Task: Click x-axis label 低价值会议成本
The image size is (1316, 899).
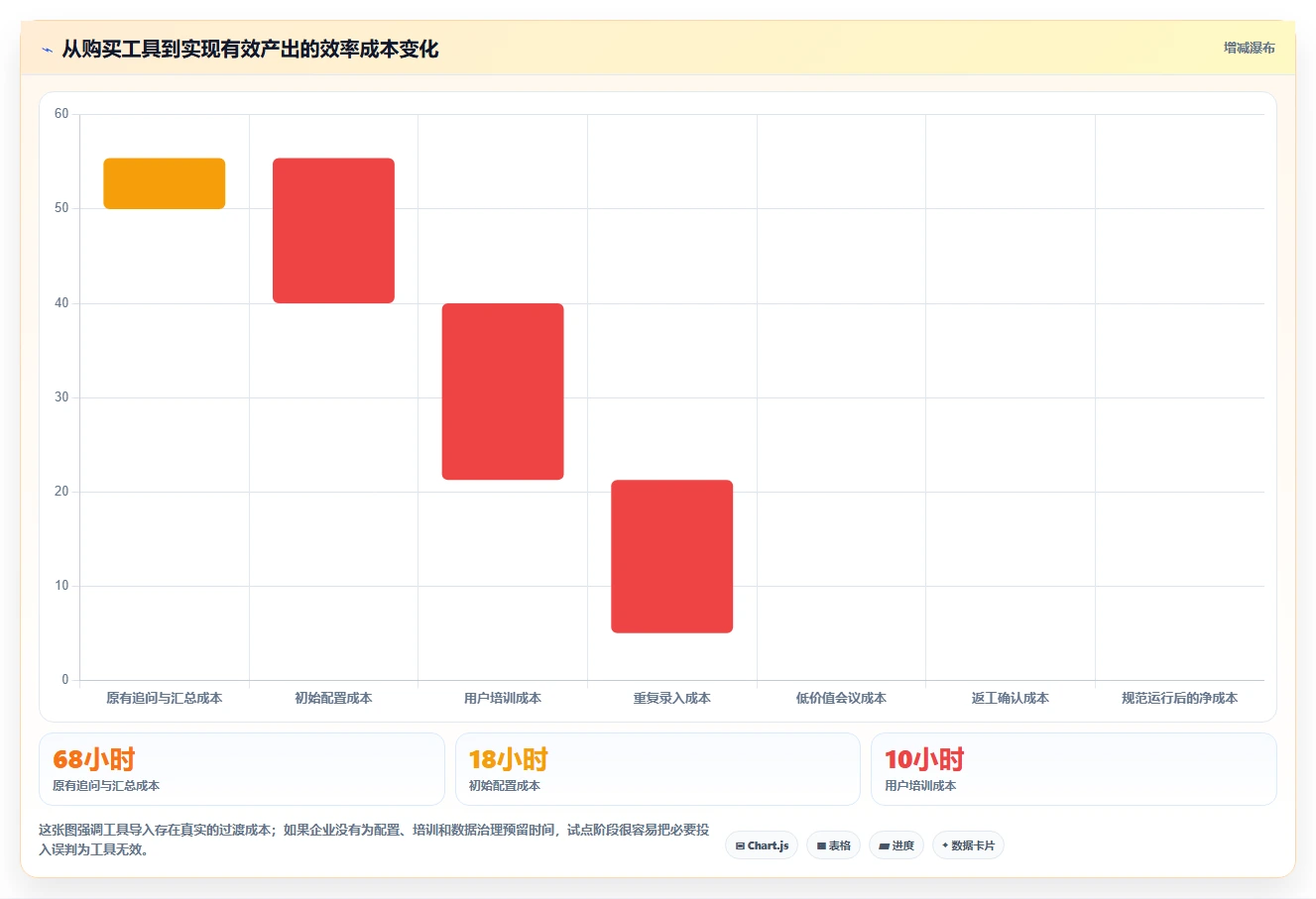Action: (x=841, y=698)
